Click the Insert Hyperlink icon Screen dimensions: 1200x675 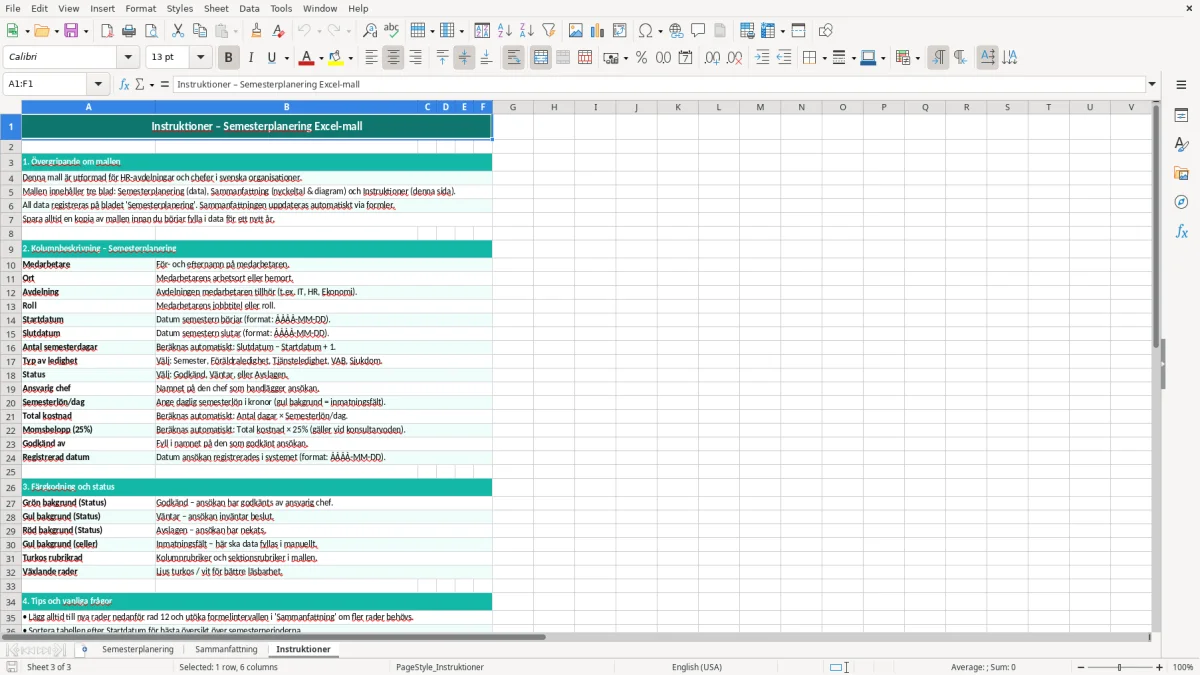677,31
